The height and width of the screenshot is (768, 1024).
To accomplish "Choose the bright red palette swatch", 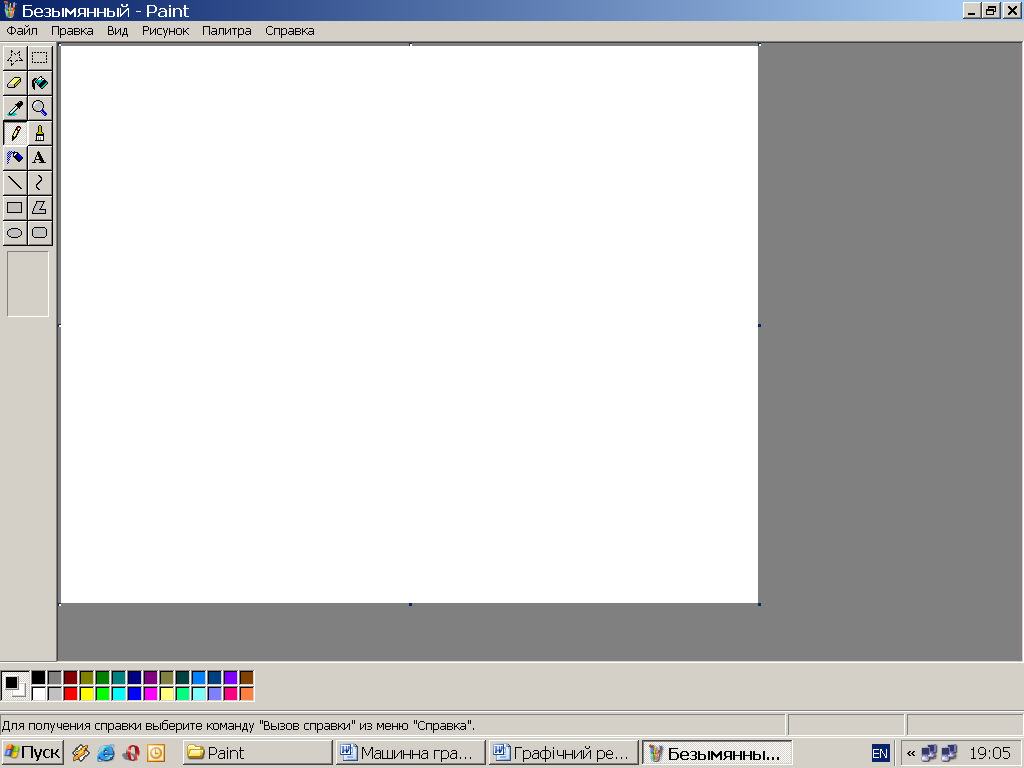I will 71,694.
